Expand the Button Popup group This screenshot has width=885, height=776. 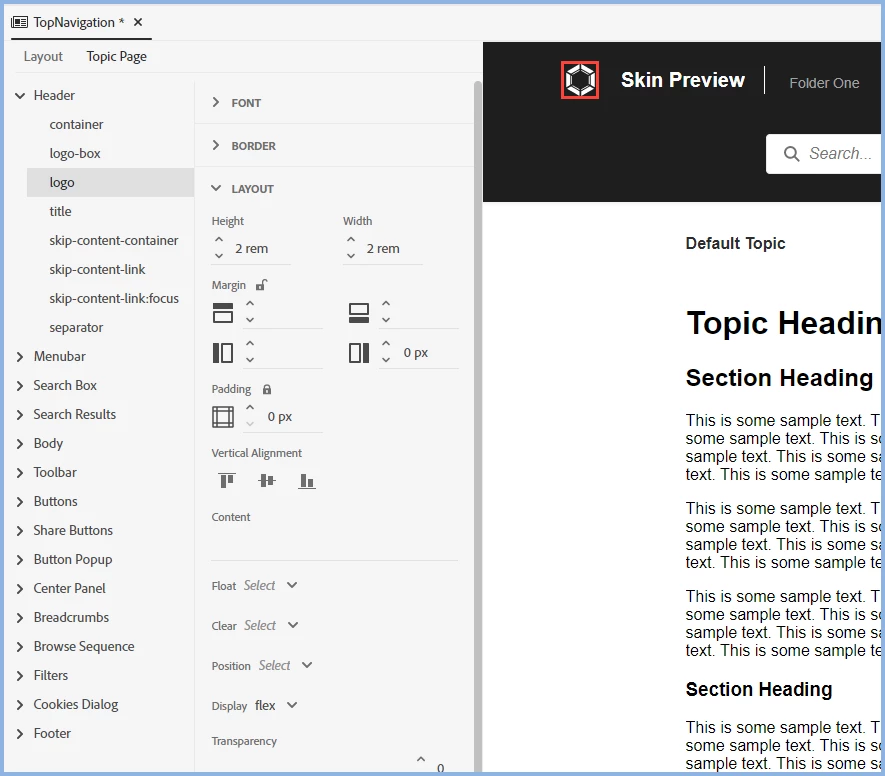(20, 559)
